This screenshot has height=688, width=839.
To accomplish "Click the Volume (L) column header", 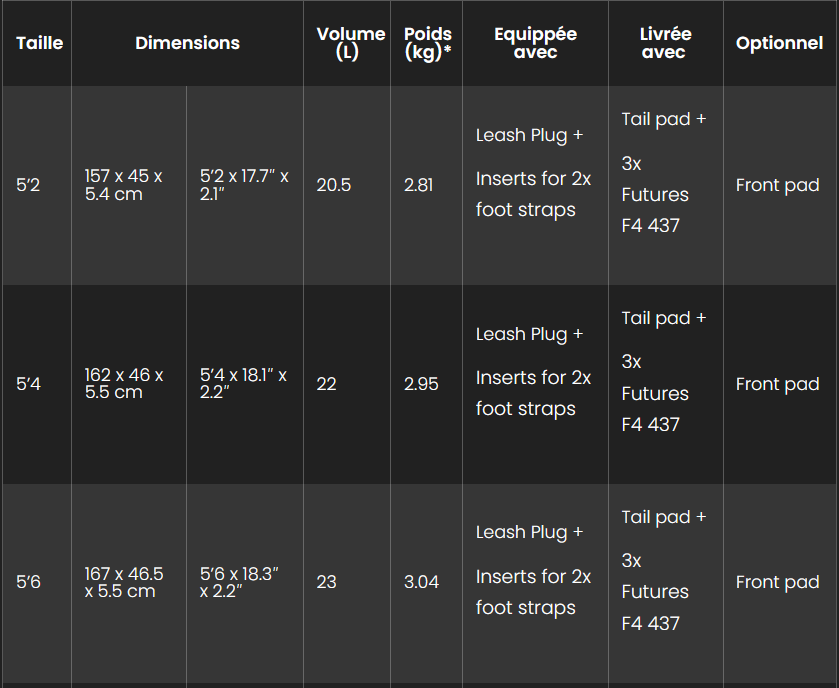I will (350, 43).
